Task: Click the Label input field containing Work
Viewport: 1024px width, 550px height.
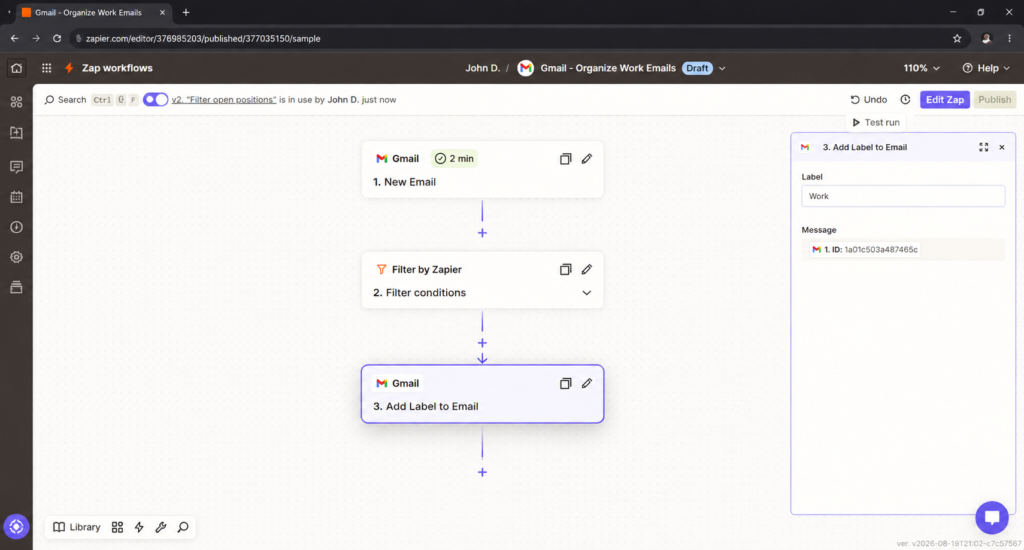Action: pyautogui.click(x=903, y=196)
